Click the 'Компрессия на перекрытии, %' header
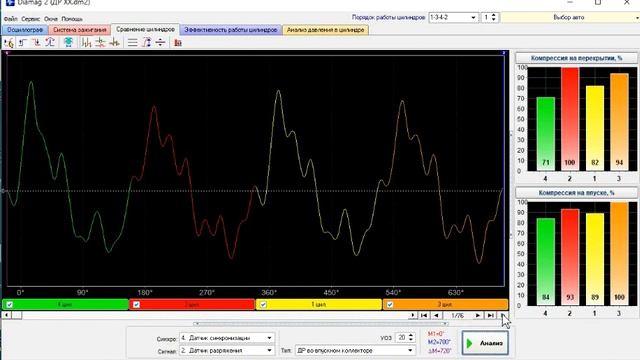Image resolution: width=640 pixels, height=360 pixels. click(x=576, y=58)
